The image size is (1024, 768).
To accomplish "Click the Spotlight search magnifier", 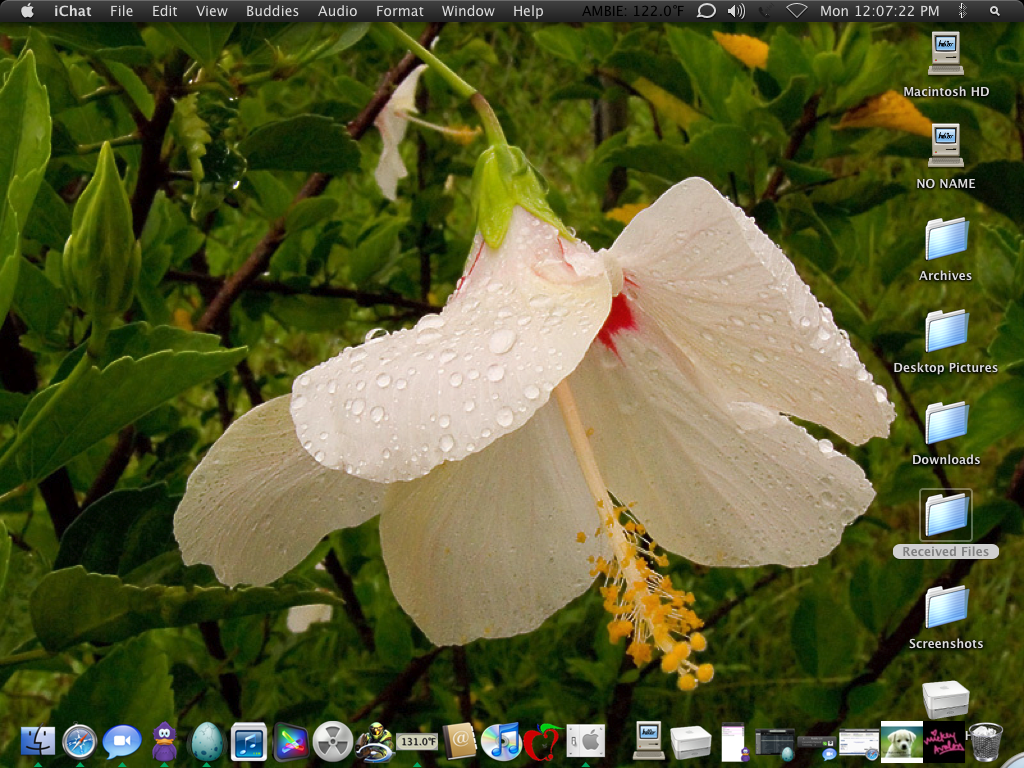I will click(x=995, y=11).
